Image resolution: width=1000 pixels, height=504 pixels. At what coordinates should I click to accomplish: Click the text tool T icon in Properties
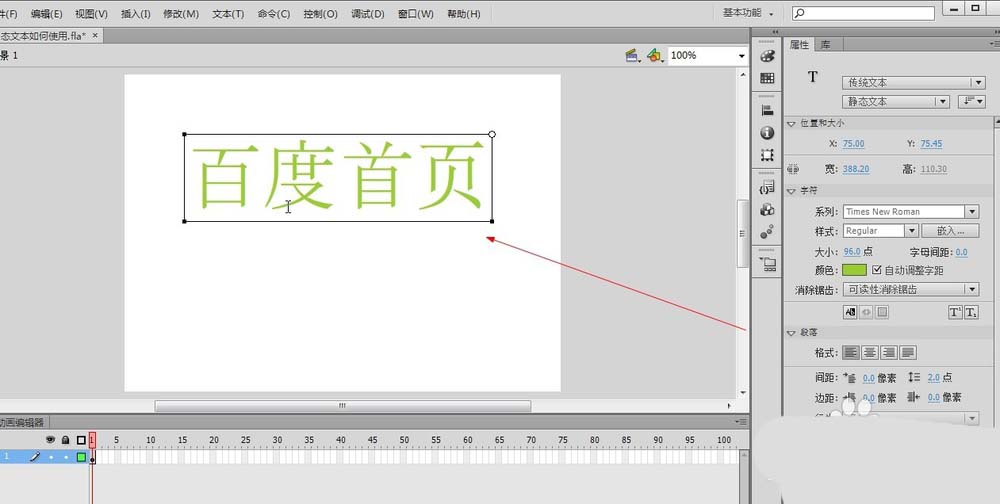point(812,77)
